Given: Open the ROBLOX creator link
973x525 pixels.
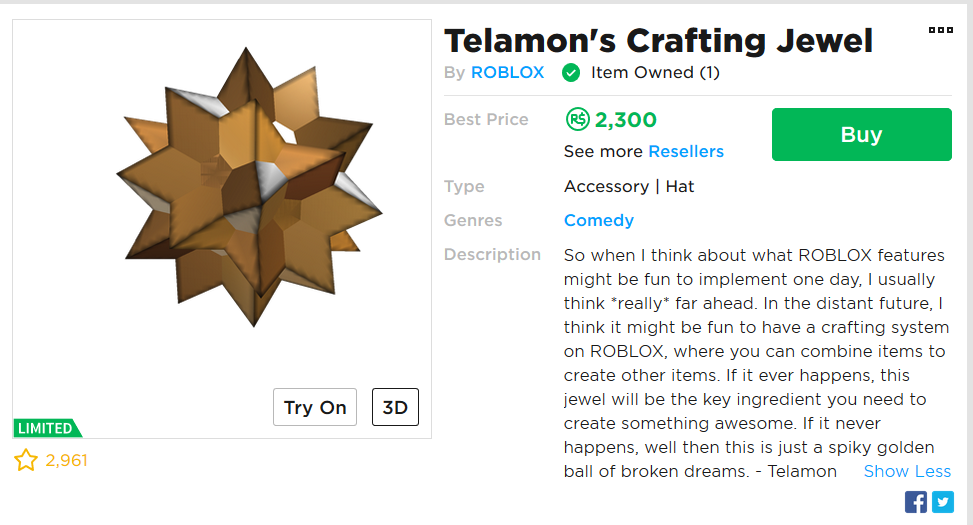Looking at the screenshot, I should pos(507,73).
